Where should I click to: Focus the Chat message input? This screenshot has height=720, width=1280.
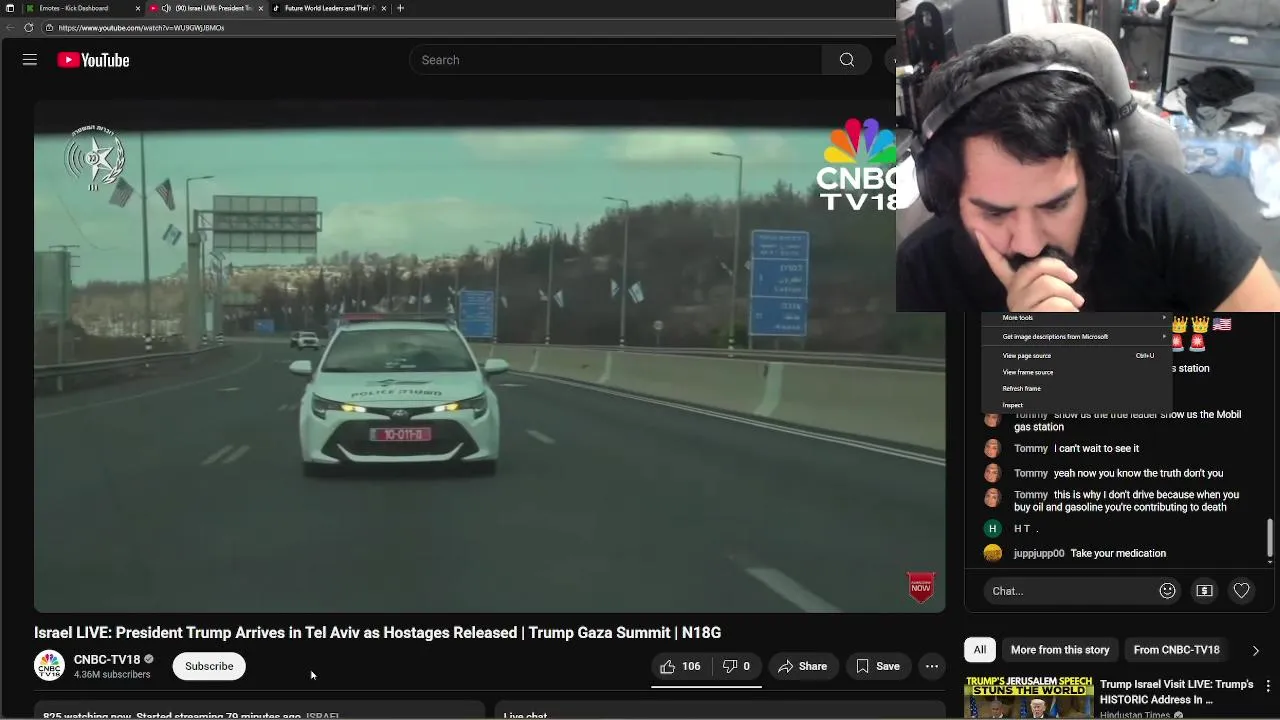coord(1070,591)
